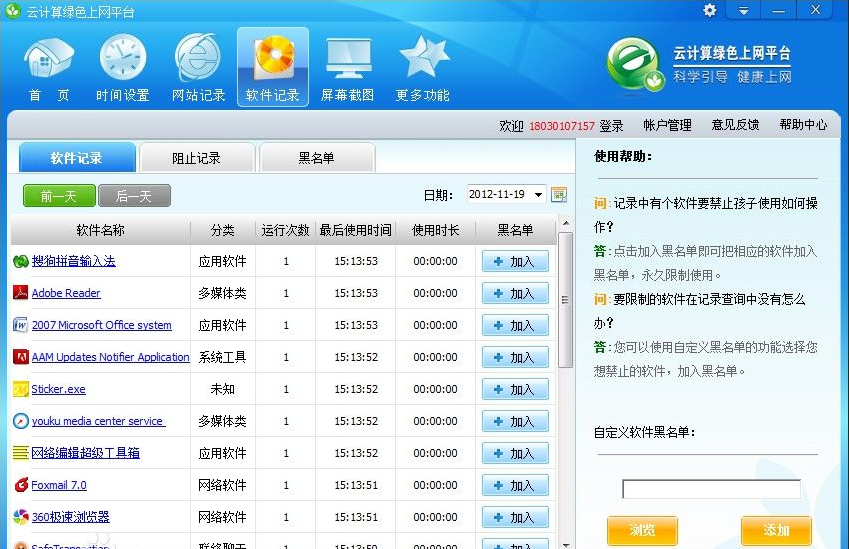
Task: Add Sticker.exe to blacklist
Action: click(x=515, y=389)
